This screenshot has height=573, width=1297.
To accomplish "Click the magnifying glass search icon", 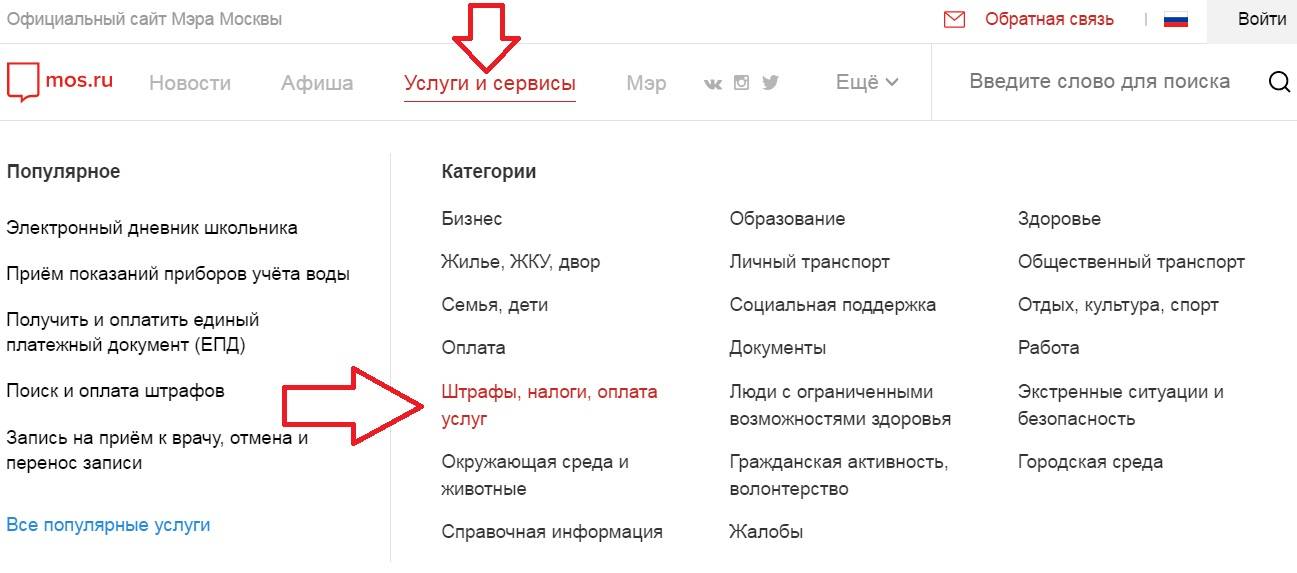I will pyautogui.click(x=1279, y=82).
